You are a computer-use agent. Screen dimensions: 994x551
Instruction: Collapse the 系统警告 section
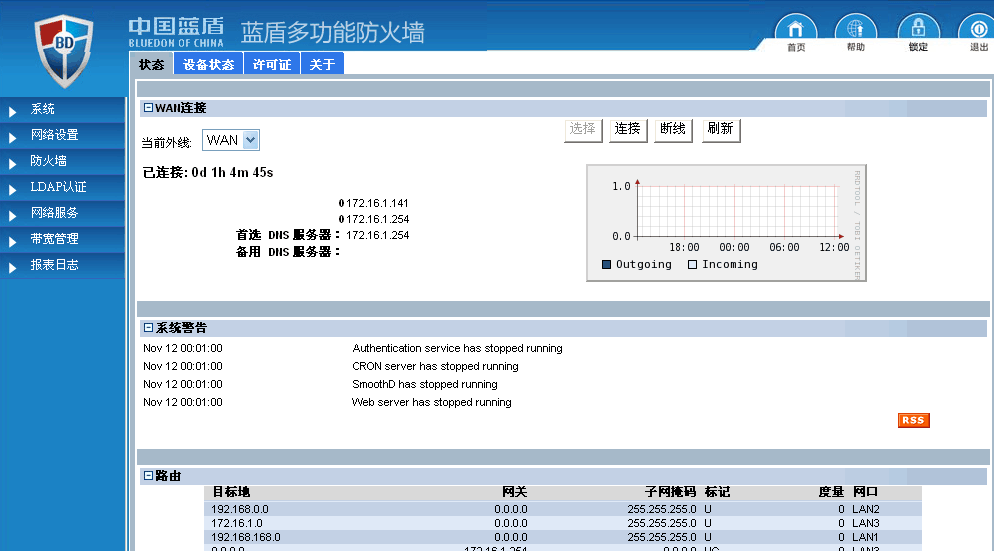[148, 328]
